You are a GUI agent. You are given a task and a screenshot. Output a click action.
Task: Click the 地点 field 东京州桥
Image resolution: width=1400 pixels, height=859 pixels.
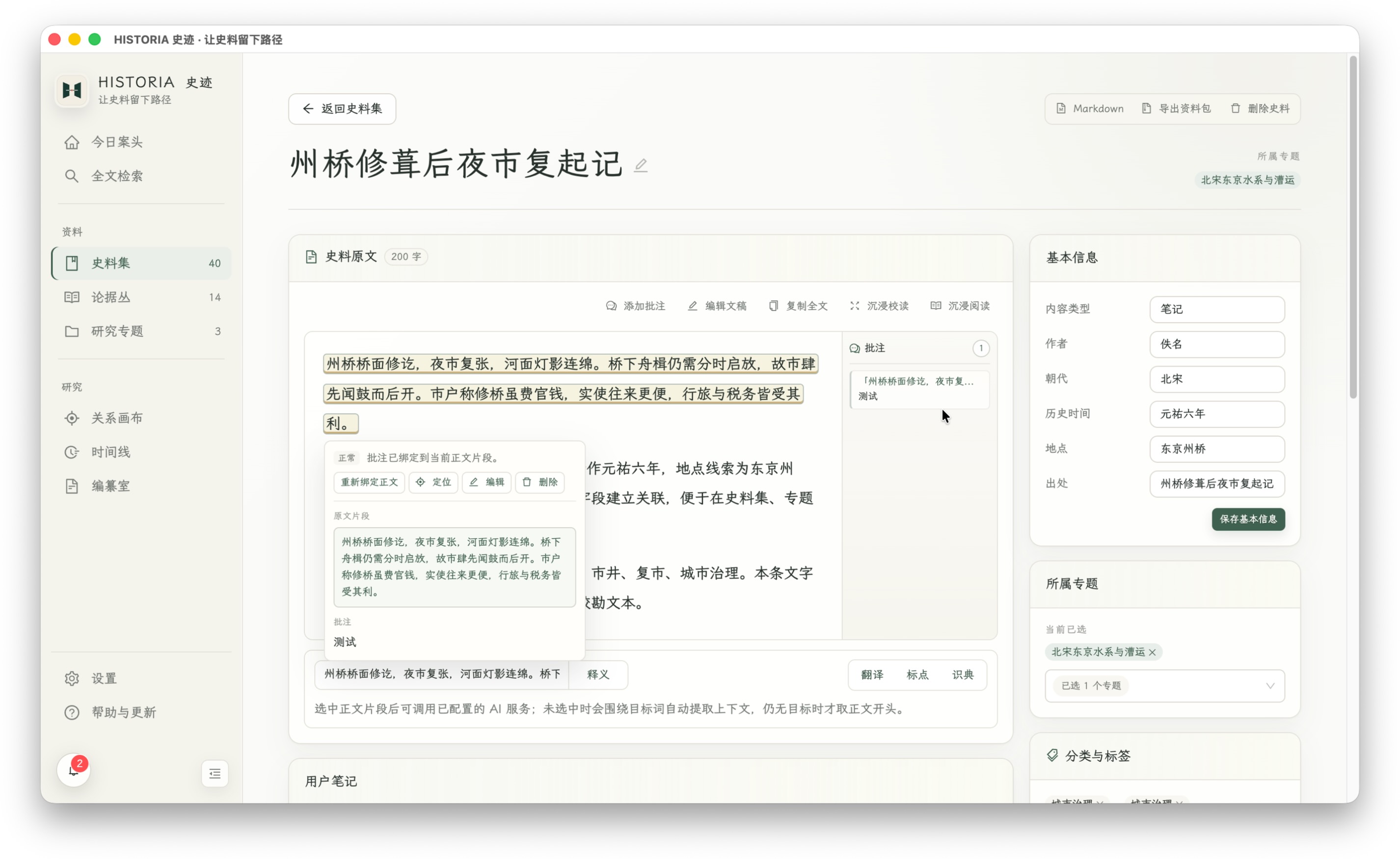pyautogui.click(x=1217, y=449)
